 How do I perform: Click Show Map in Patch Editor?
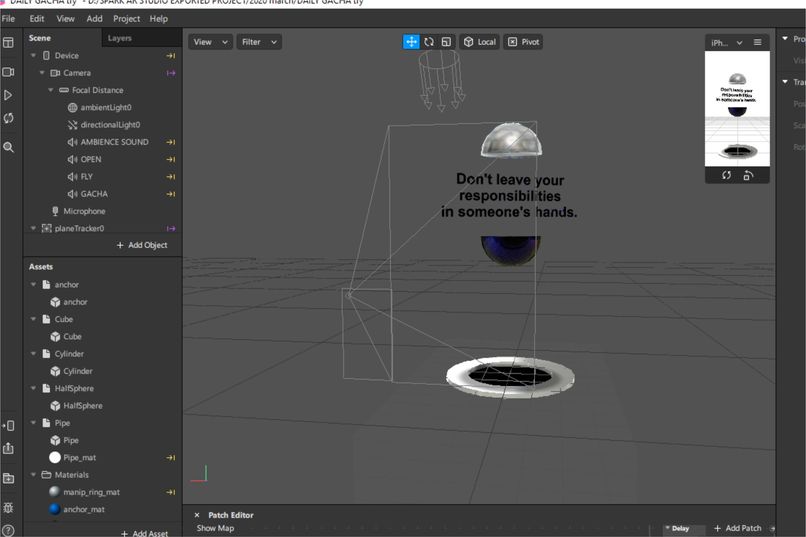click(215, 528)
